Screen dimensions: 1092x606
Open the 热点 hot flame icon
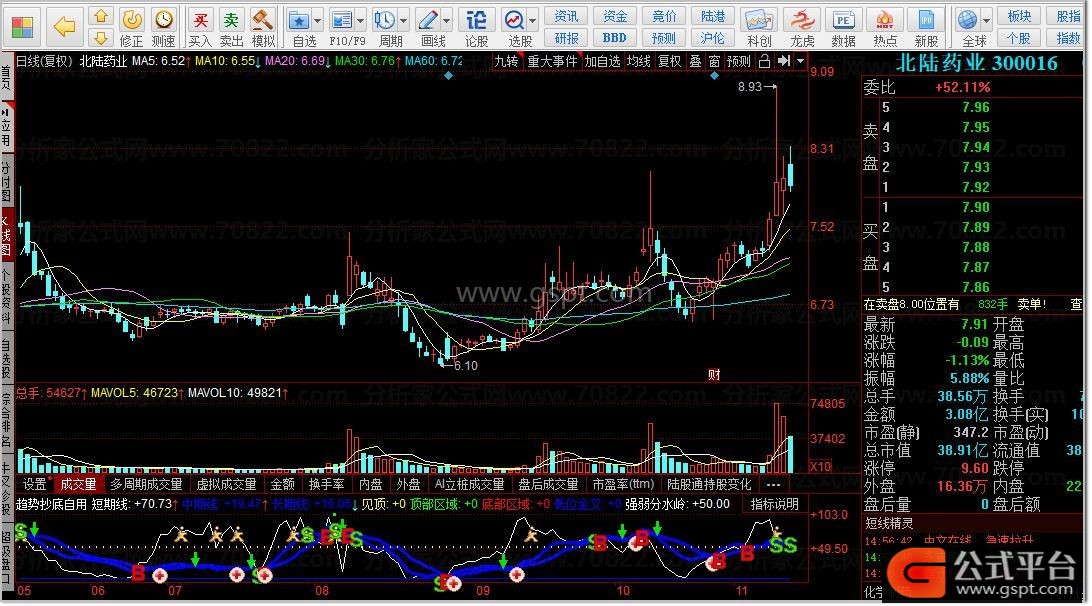885,20
